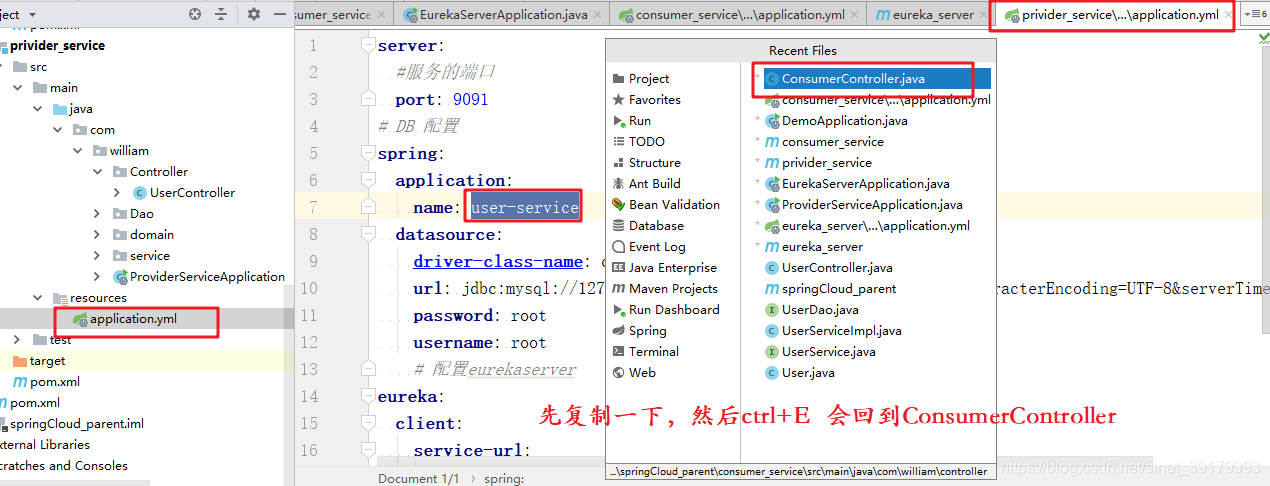Toggle the fold marker beside server:
The height and width of the screenshot is (486, 1270).
click(x=368, y=46)
